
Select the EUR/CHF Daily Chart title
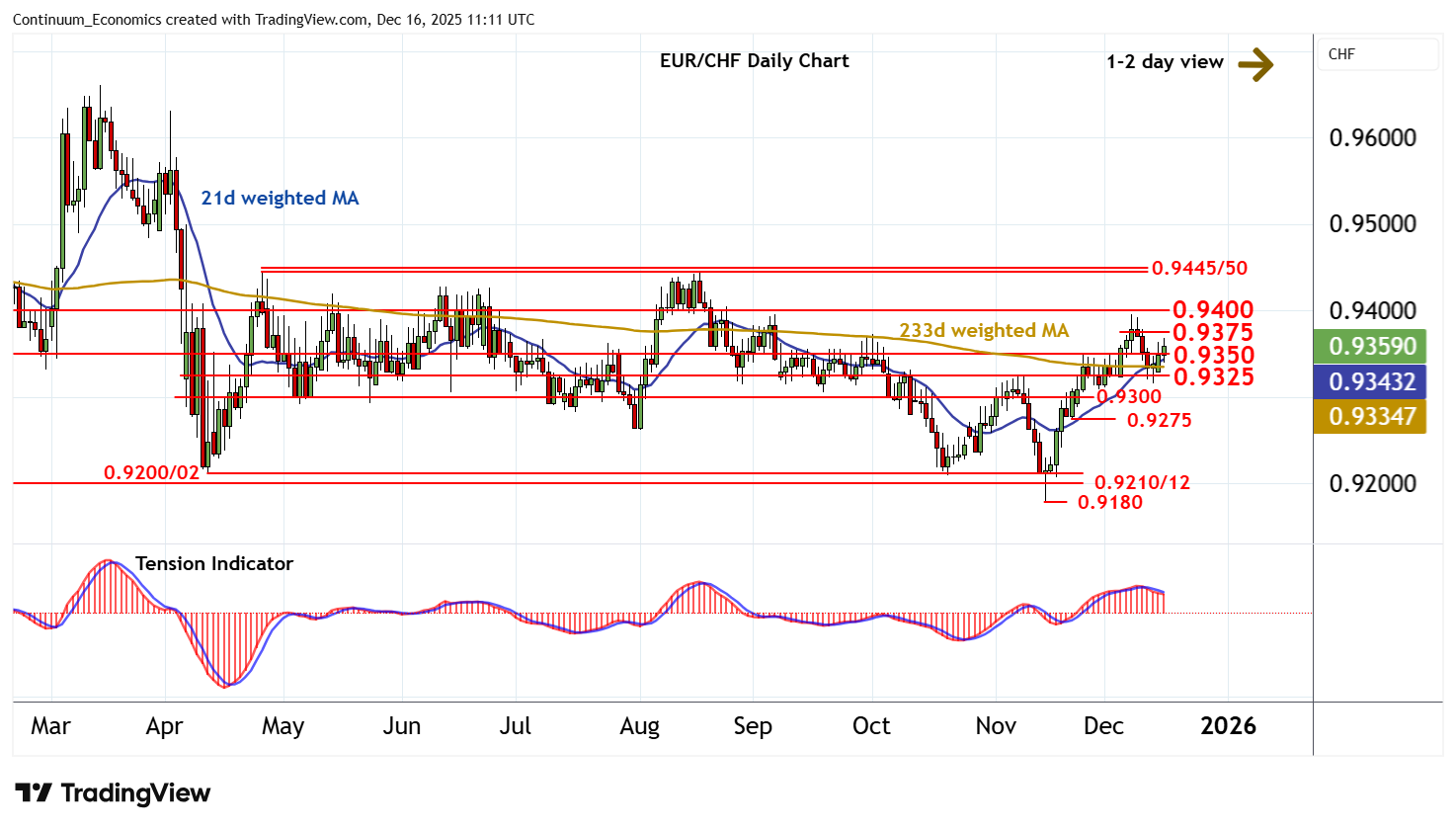click(x=754, y=61)
